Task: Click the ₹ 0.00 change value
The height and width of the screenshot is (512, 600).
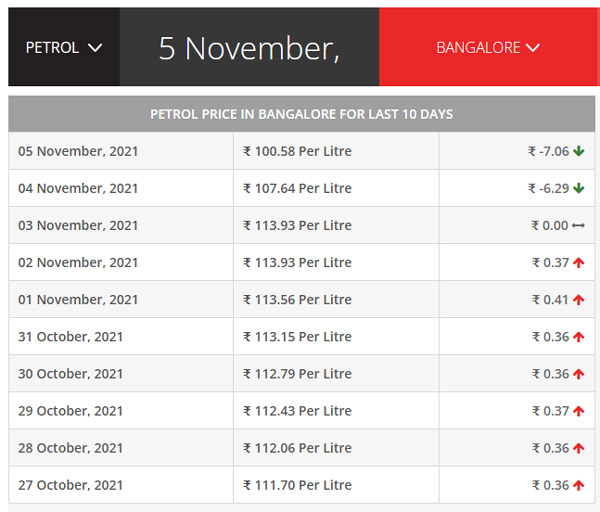Action: click(550, 225)
